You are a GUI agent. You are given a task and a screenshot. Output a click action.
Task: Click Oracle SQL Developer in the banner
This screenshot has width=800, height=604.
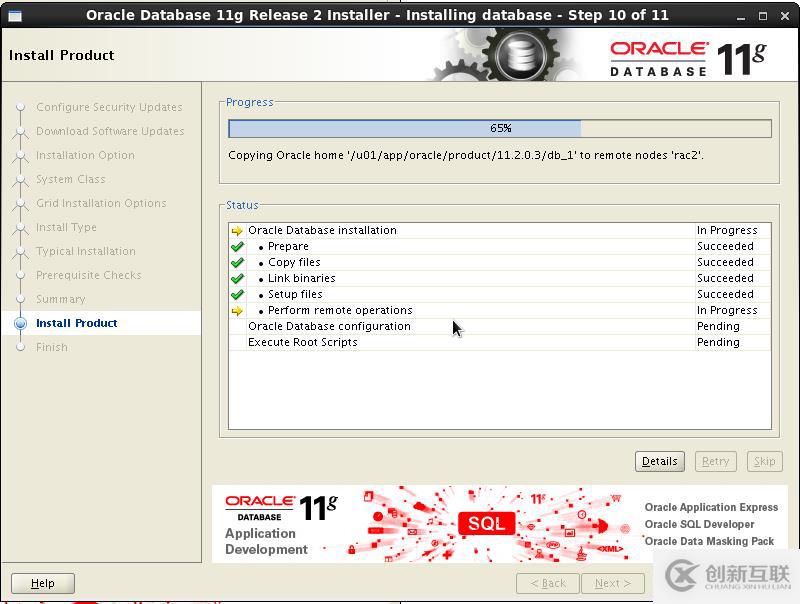699,524
